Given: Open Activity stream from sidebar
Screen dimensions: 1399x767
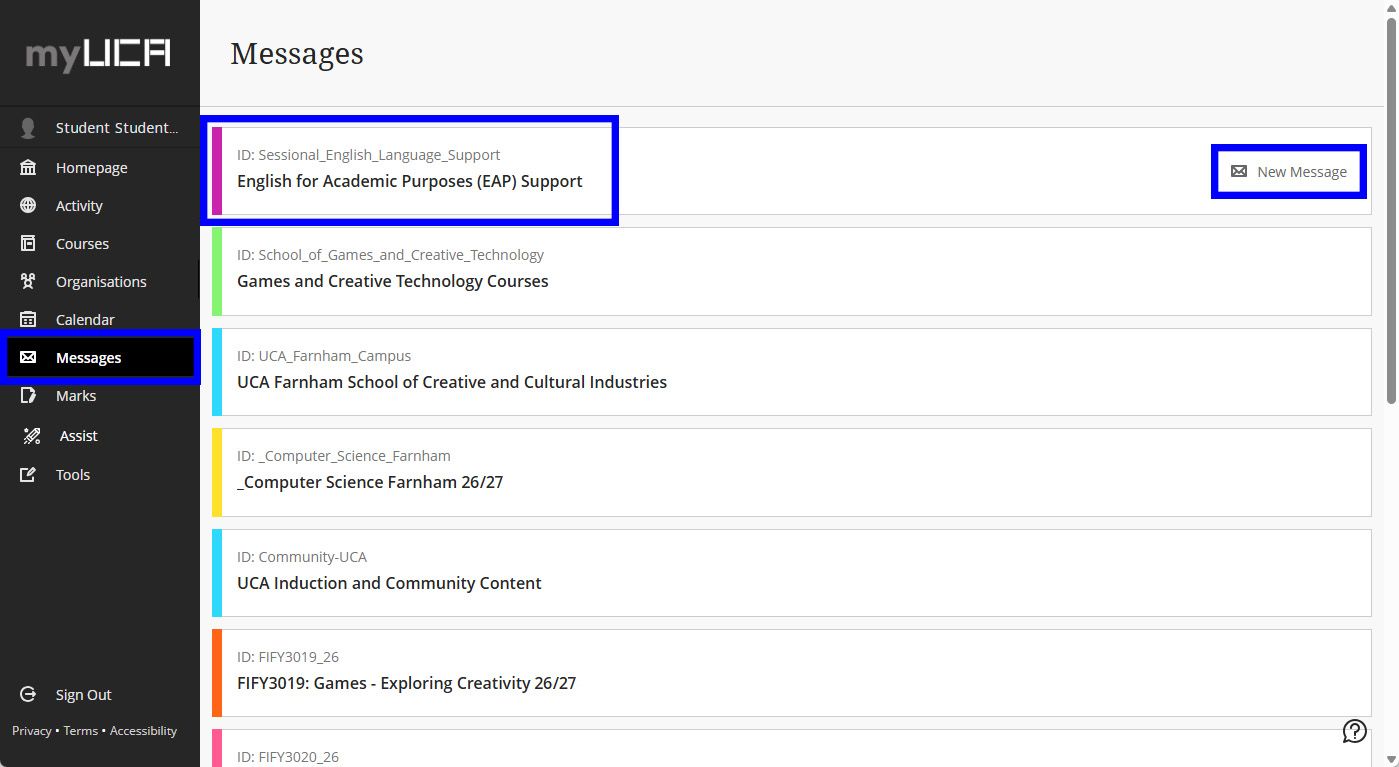Looking at the screenshot, I should 100,205.
